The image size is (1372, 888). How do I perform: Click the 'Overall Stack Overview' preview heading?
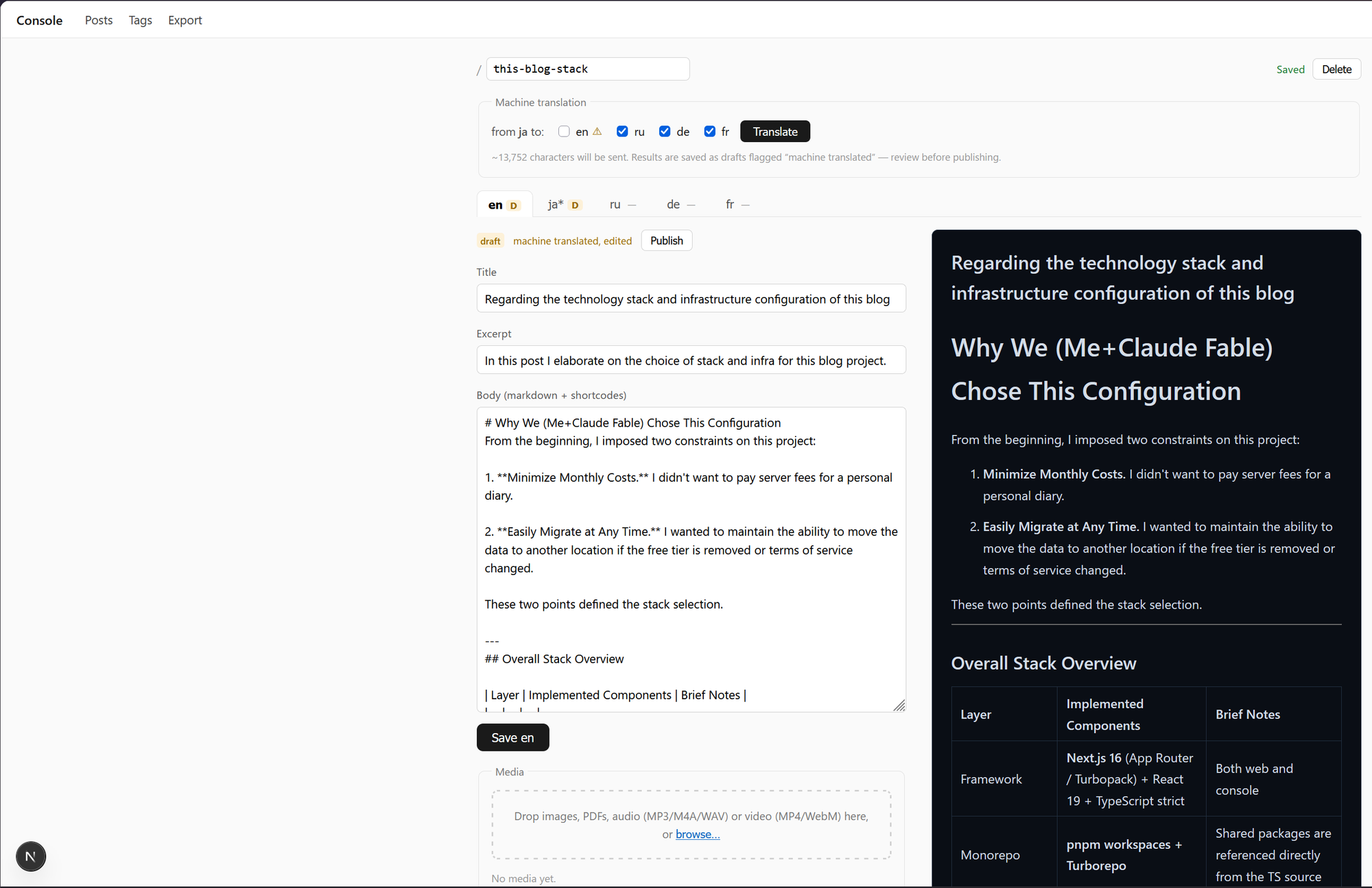click(1043, 663)
